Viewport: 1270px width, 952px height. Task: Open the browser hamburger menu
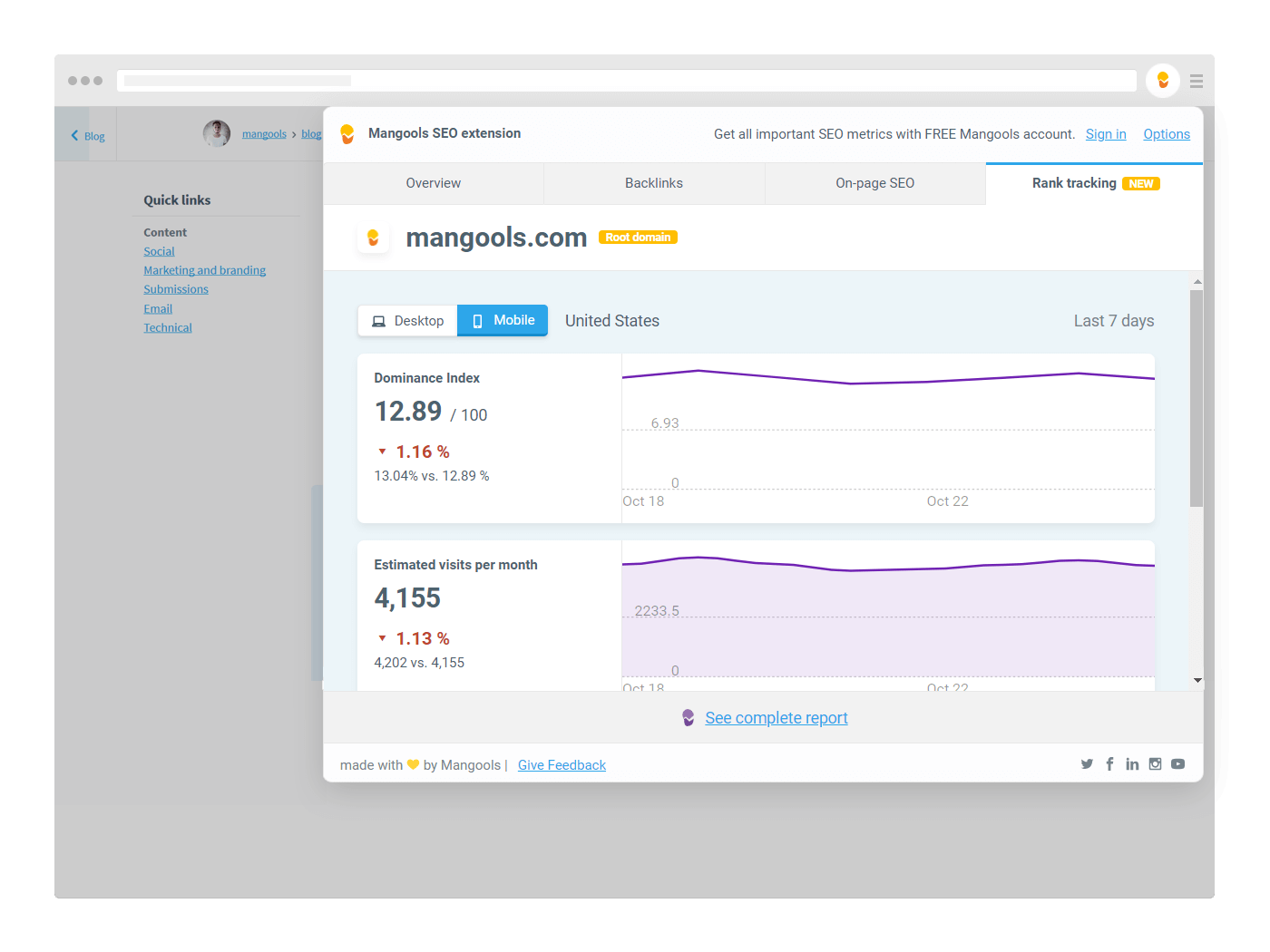click(x=1197, y=82)
